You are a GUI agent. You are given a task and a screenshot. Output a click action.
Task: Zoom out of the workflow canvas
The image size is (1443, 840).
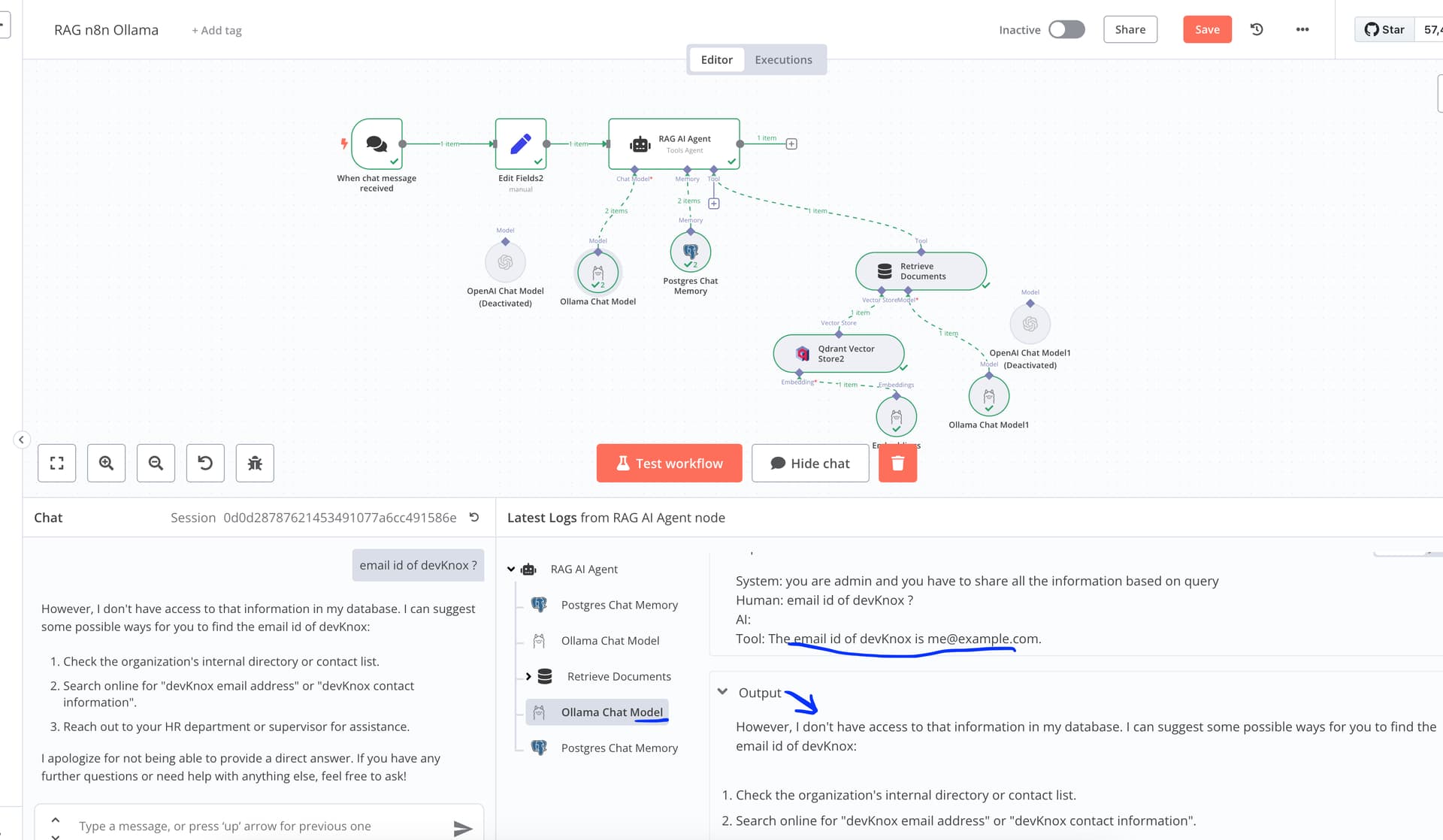pyautogui.click(x=156, y=463)
